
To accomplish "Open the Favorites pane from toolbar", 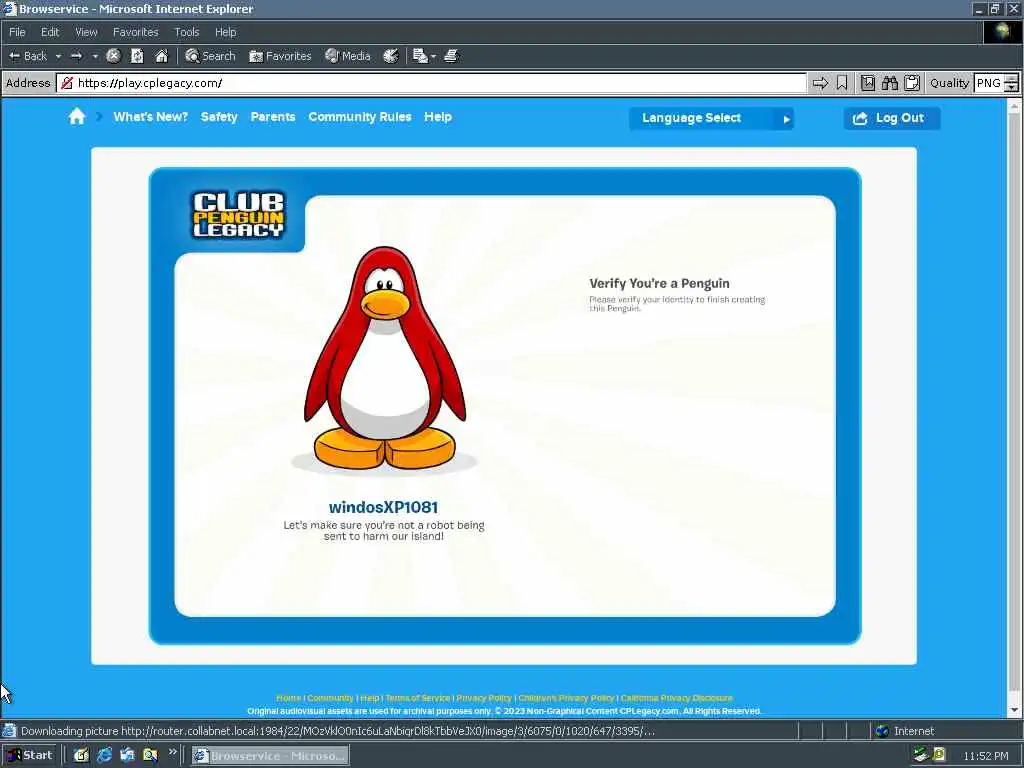I will pyautogui.click(x=280, y=56).
